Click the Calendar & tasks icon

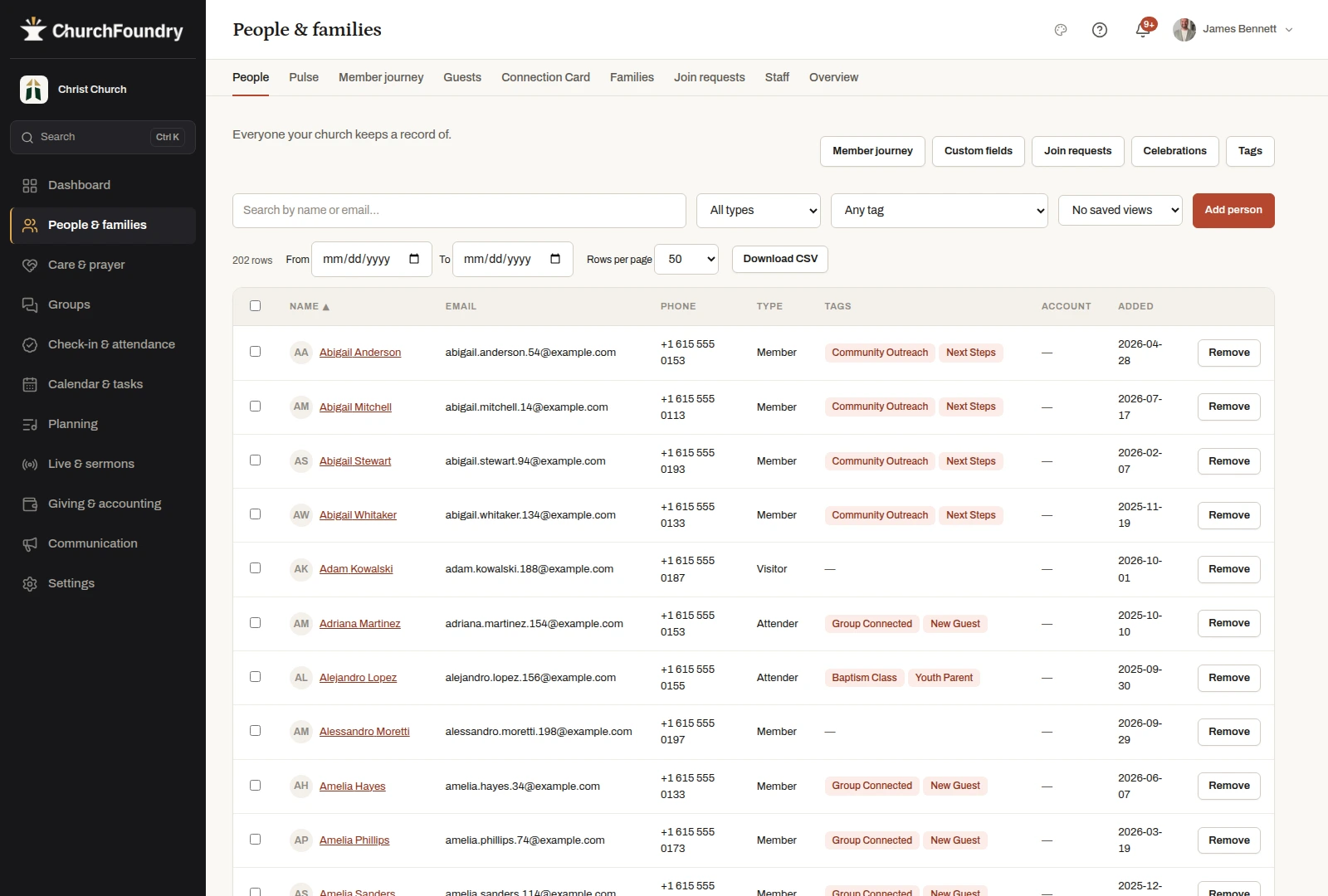tap(30, 385)
